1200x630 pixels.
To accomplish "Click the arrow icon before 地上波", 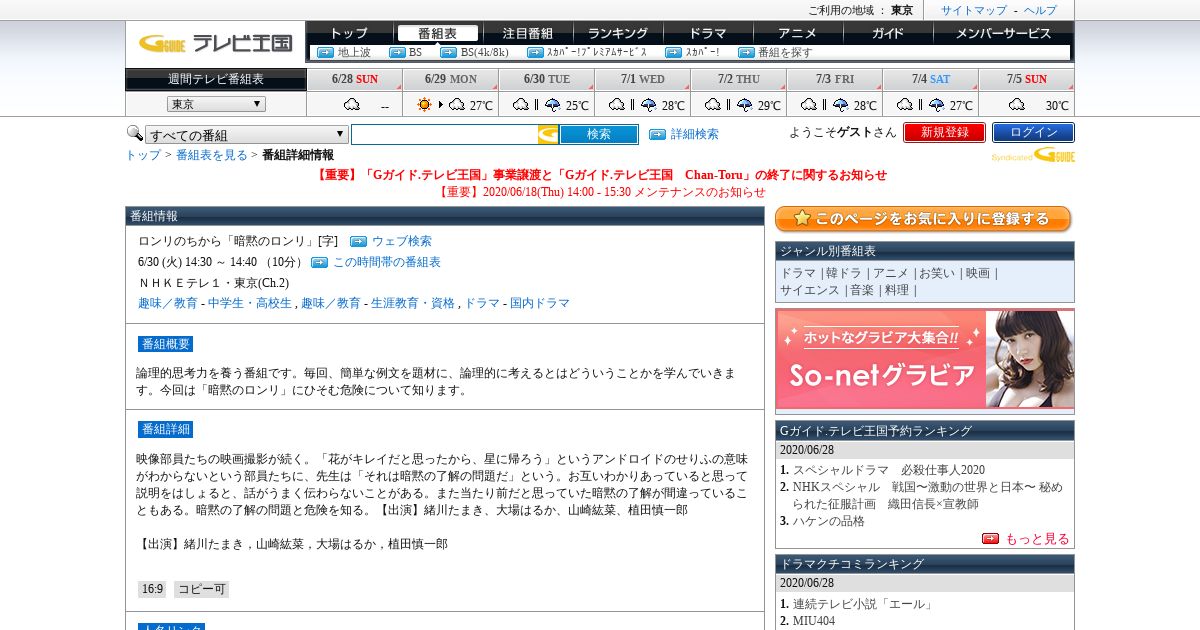I will [x=325, y=52].
